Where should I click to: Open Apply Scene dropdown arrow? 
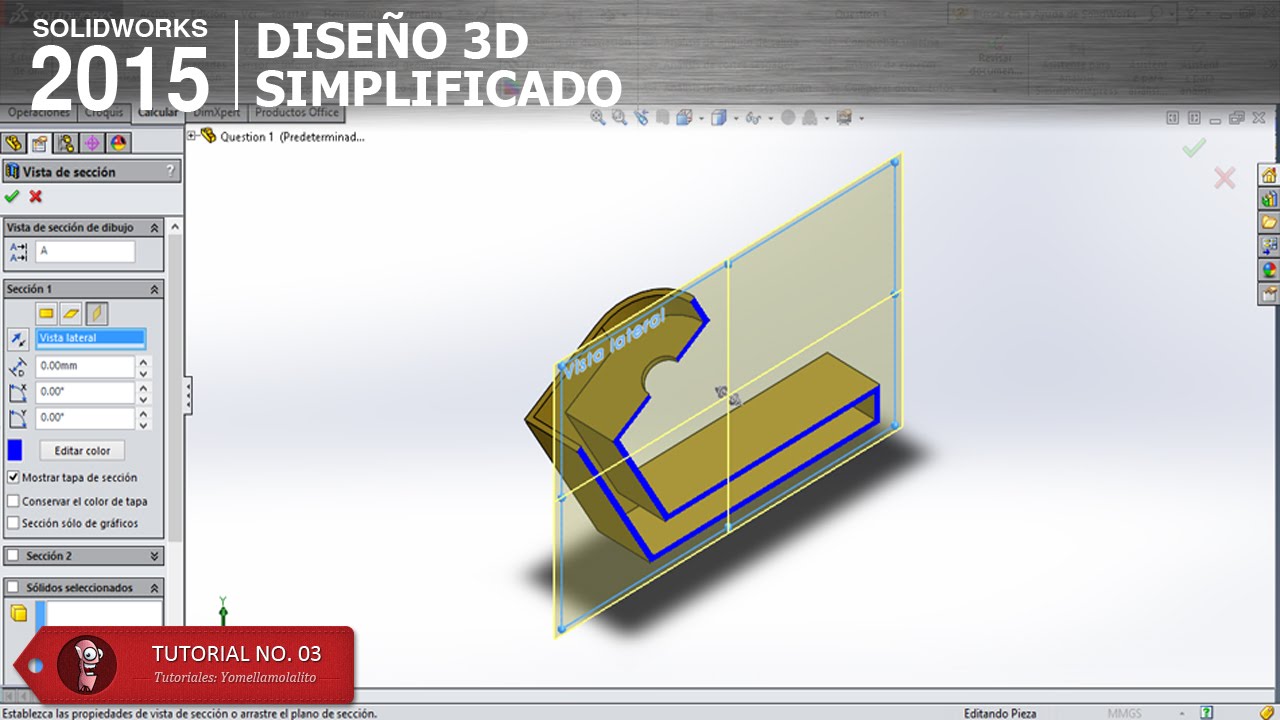(825, 119)
